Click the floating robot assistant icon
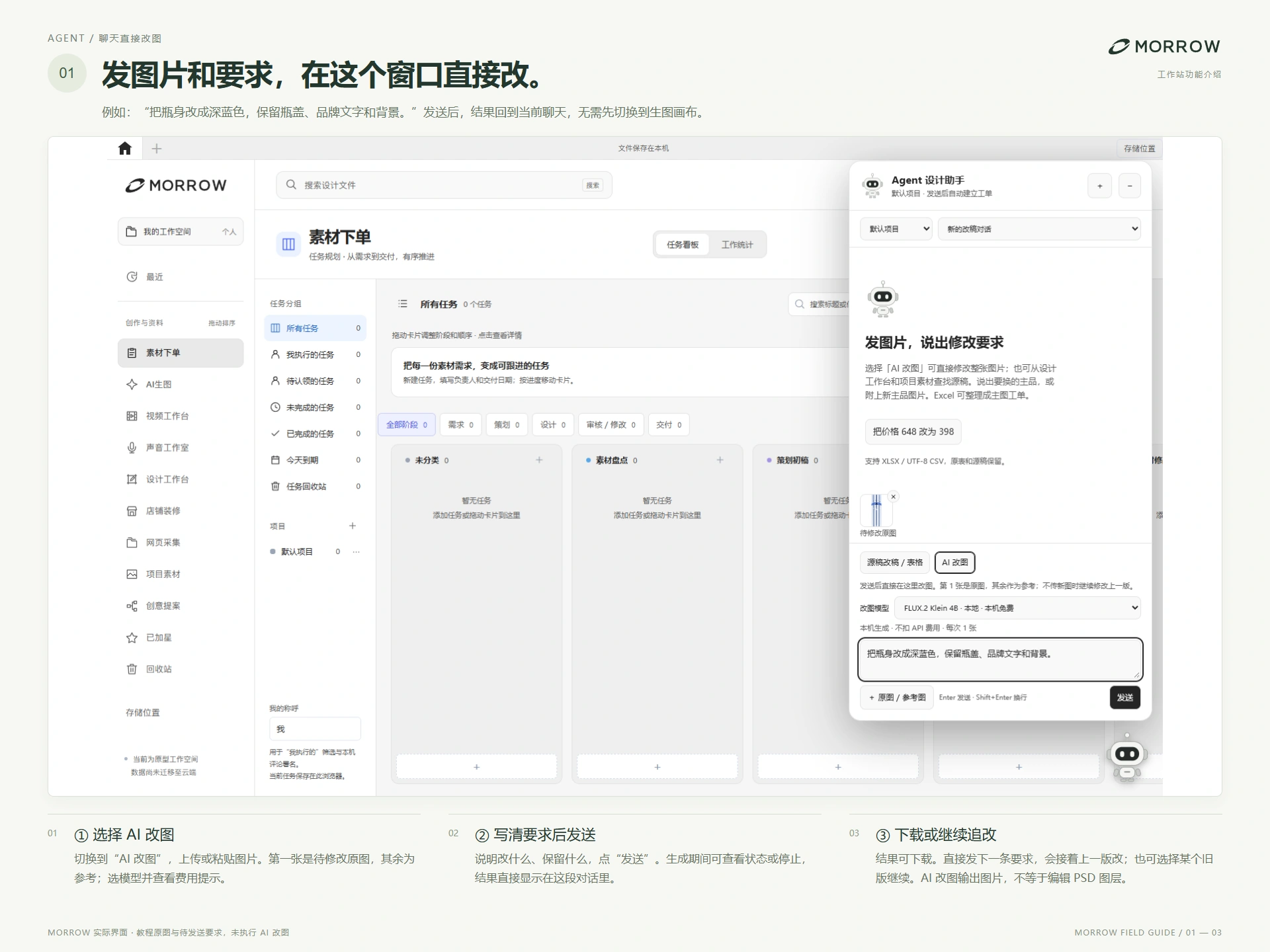The height and width of the screenshot is (952, 1270). tap(1127, 756)
